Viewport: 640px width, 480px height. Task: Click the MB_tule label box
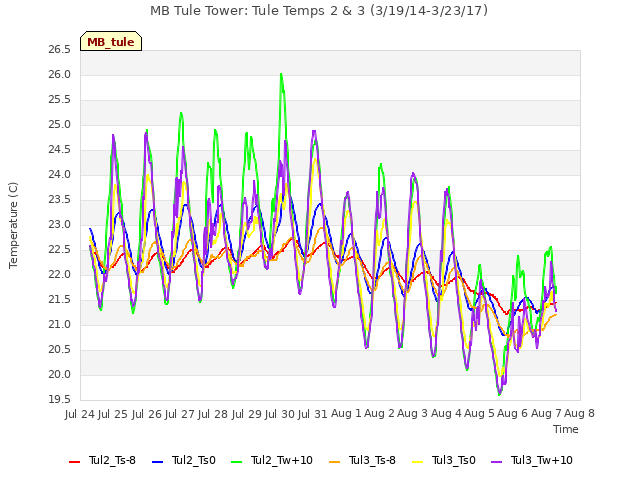coord(111,41)
